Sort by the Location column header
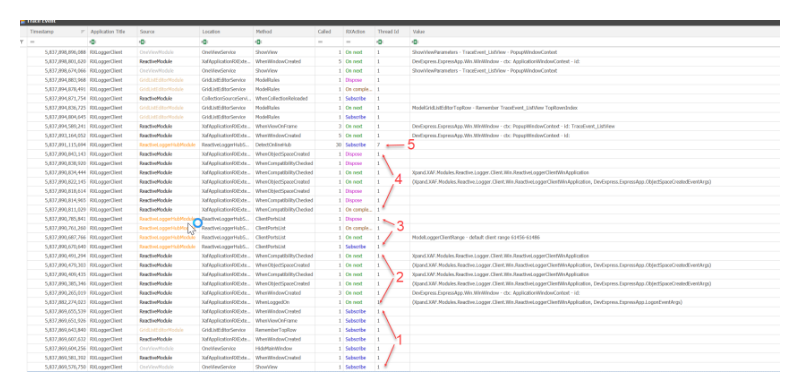This screenshot has width=800, height=392. [226, 32]
